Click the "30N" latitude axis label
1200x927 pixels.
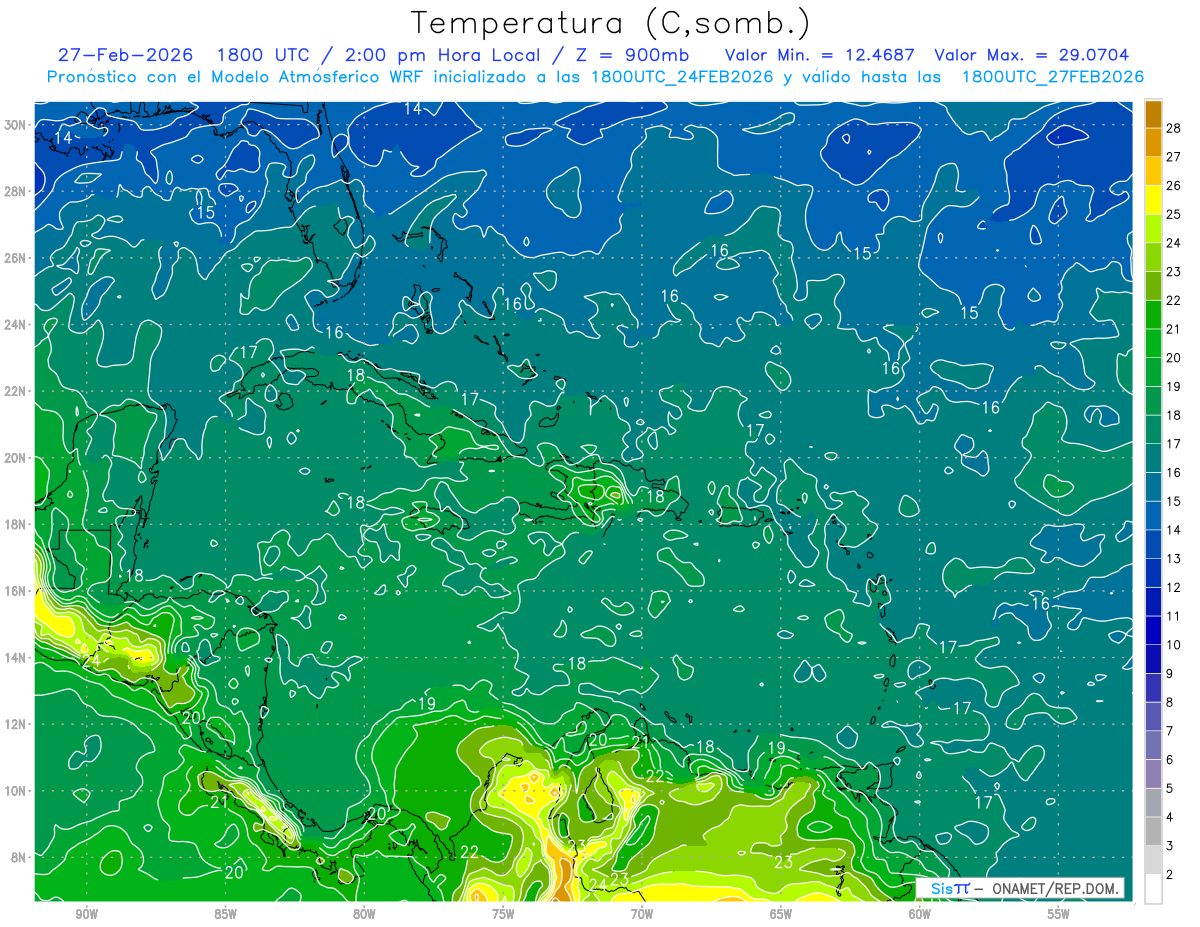(15, 125)
